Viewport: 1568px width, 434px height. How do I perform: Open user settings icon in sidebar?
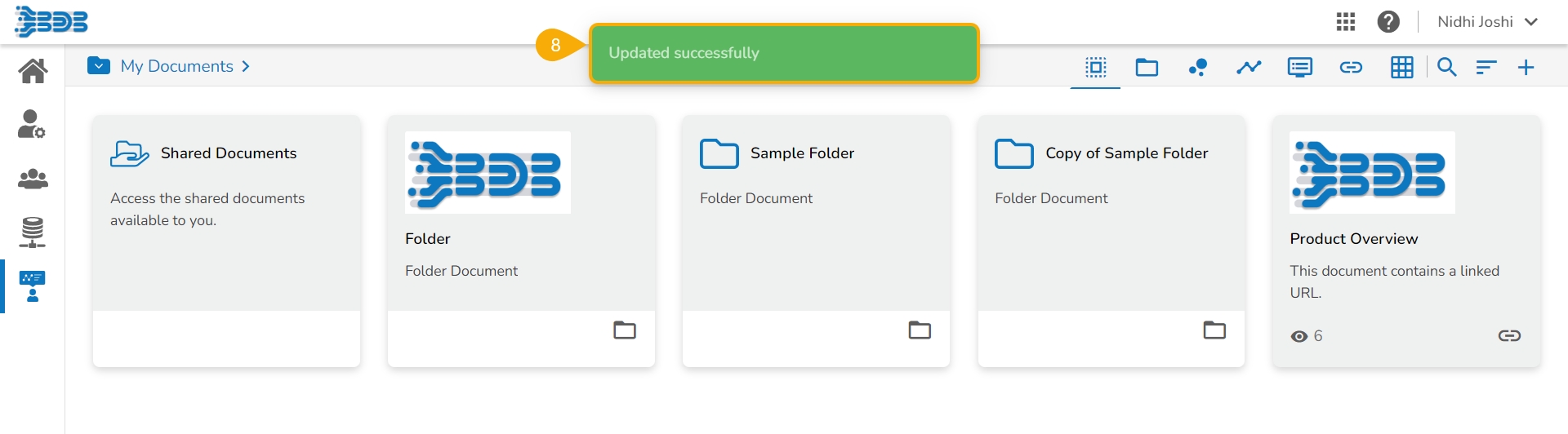[x=32, y=124]
